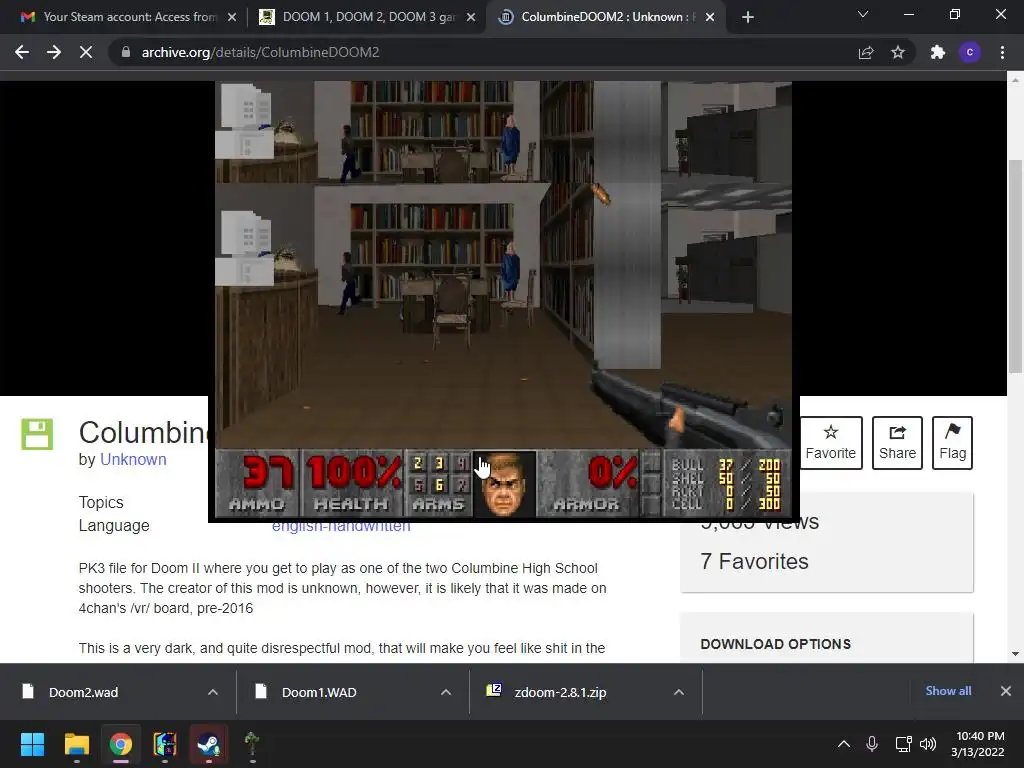This screenshot has height=768, width=1024.
Task: Click the Doom gameplay screenshot image
Action: (503, 300)
